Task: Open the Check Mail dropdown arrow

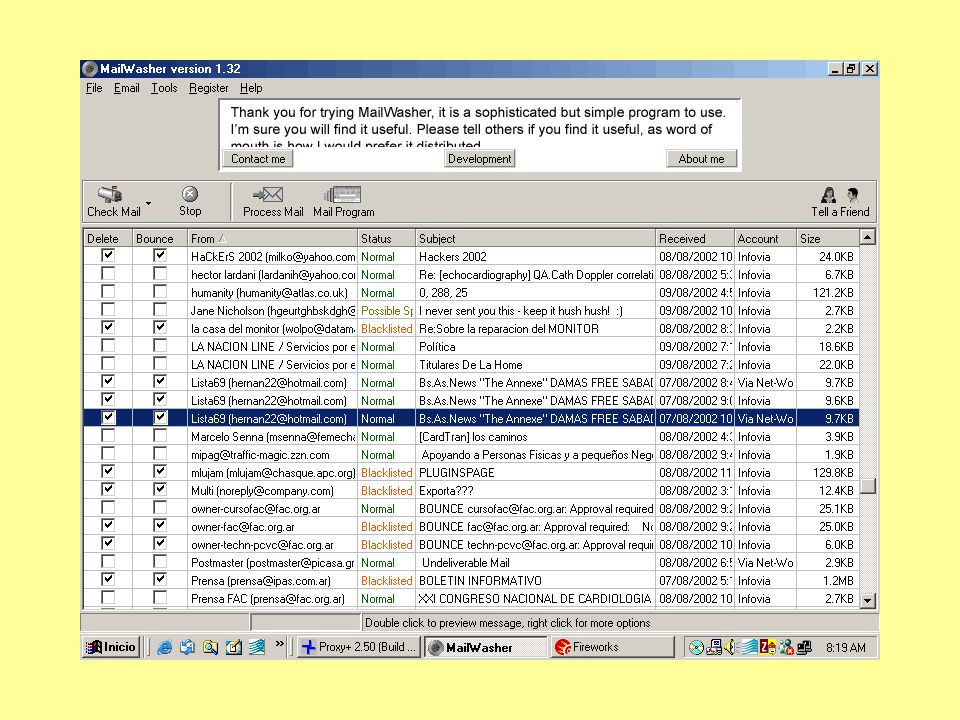Action: [x=149, y=203]
